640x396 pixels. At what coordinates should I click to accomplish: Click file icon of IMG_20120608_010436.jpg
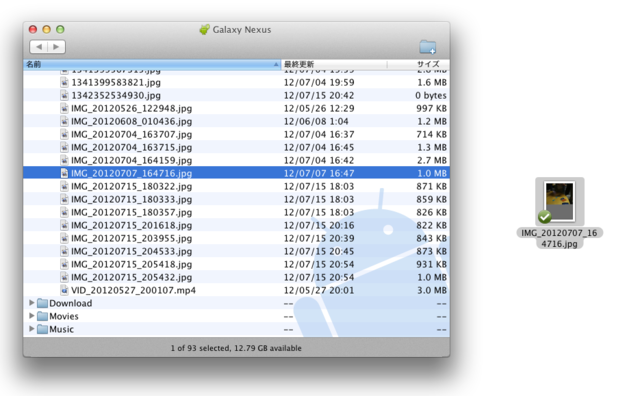click(64, 121)
